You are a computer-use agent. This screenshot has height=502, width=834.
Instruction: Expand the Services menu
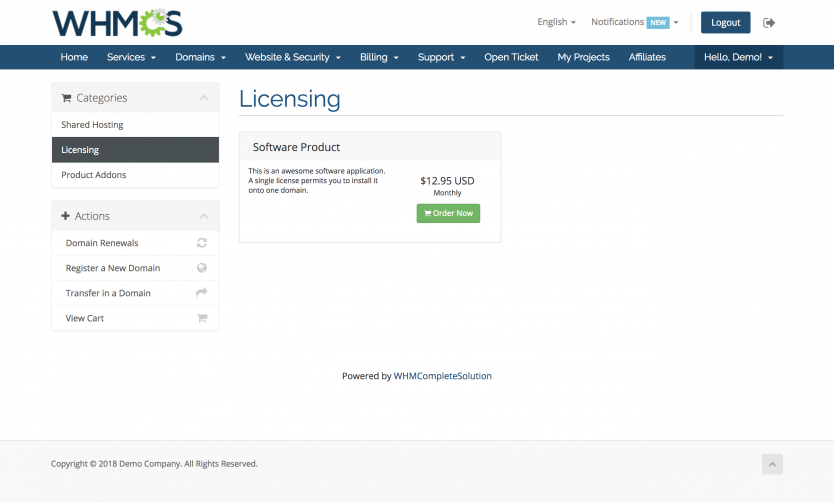coord(131,57)
